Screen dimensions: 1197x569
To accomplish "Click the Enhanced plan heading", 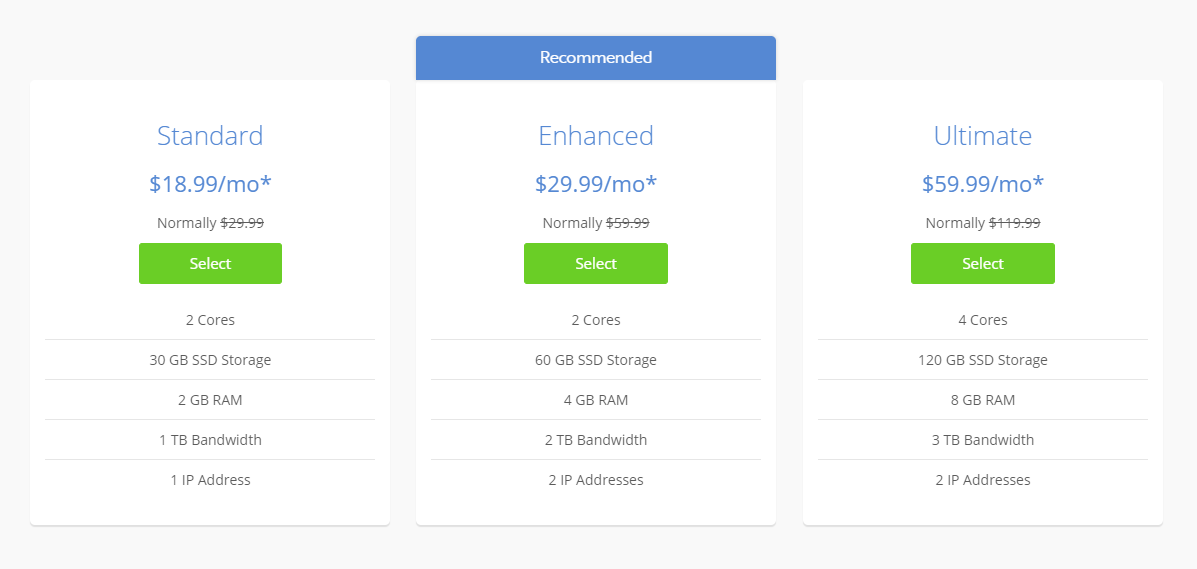I will pyautogui.click(x=595, y=136).
